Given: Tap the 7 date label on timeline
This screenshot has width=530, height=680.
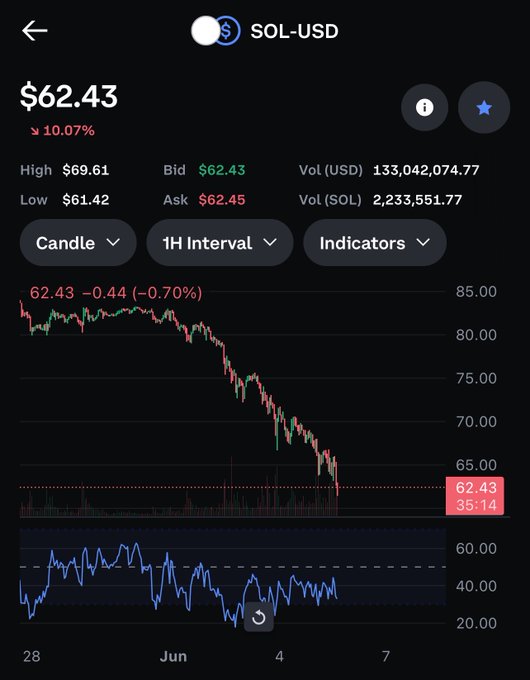Looking at the screenshot, I should pos(386,656).
